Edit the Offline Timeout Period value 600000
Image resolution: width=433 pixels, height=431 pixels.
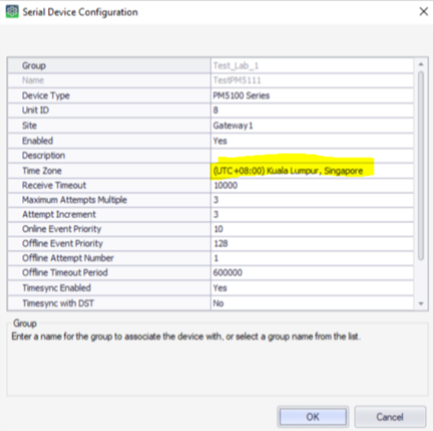[312, 273]
